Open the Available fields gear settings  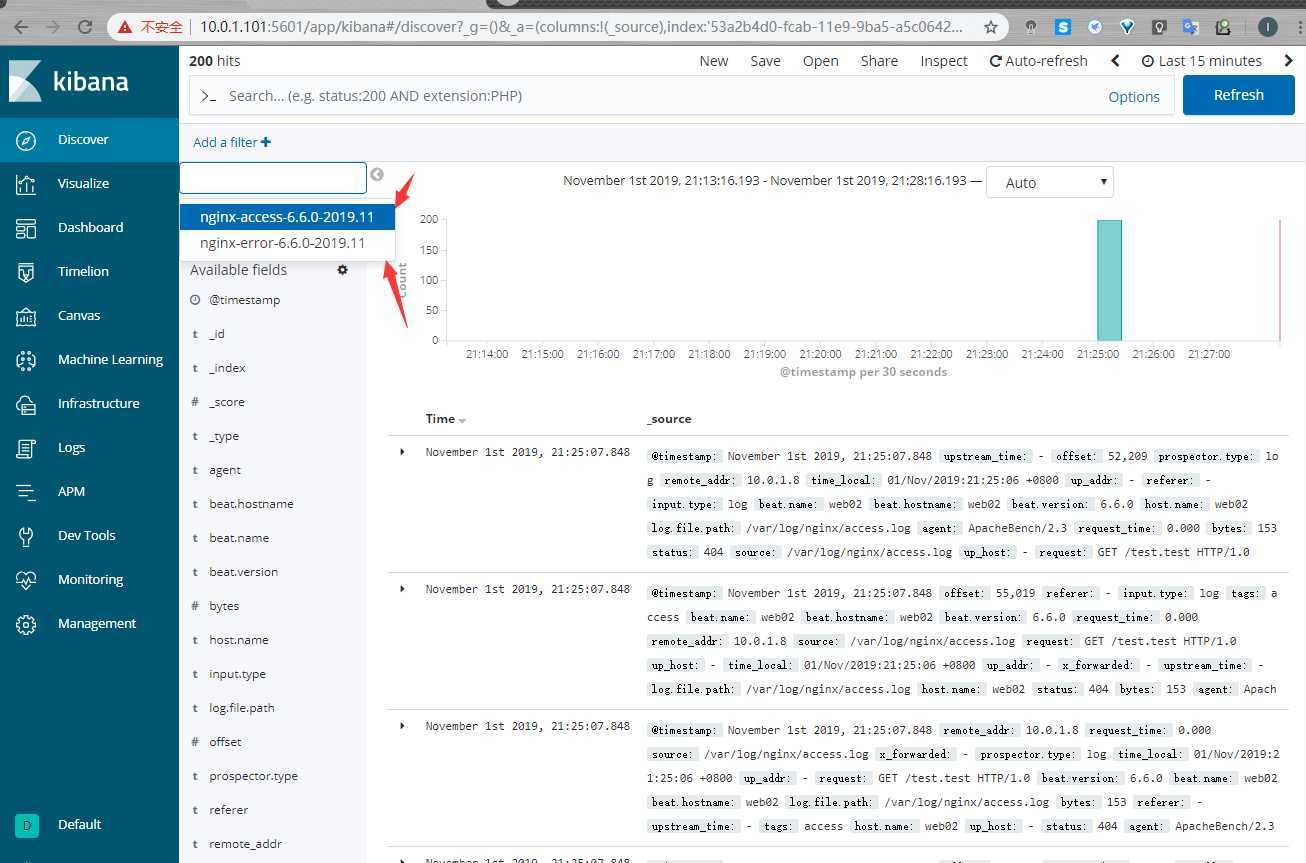343,270
